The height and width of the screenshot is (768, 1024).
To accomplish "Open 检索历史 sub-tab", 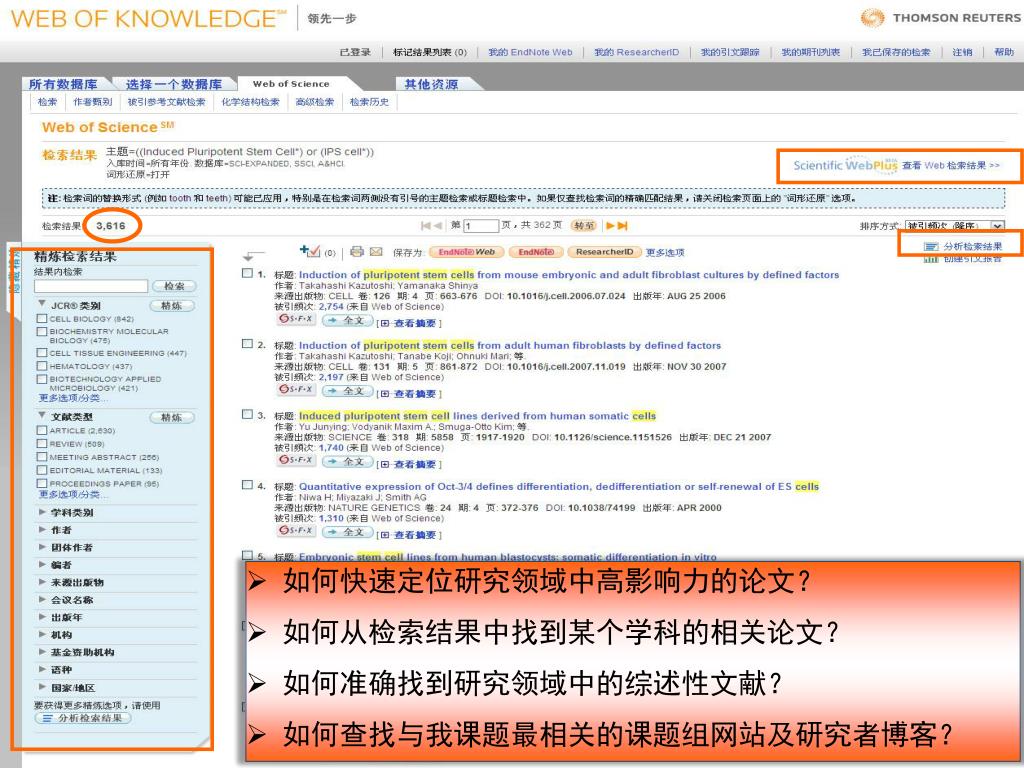I will 369,102.
